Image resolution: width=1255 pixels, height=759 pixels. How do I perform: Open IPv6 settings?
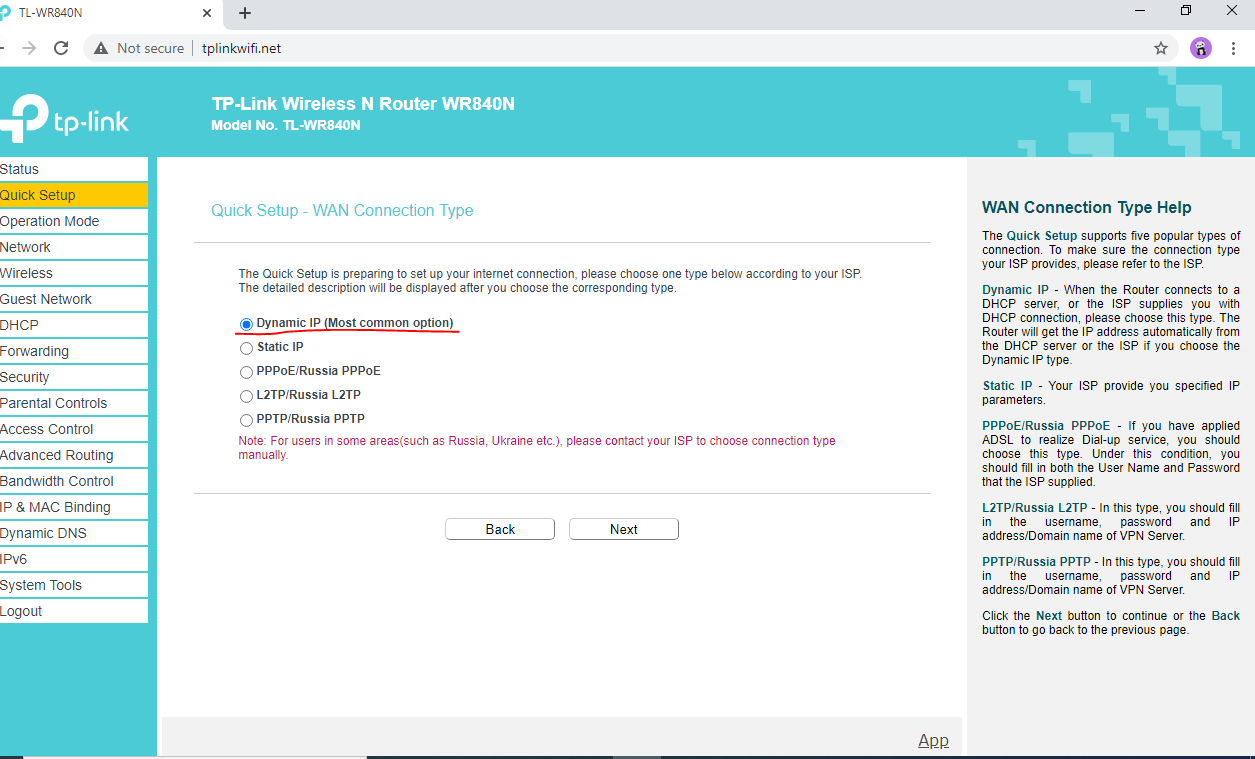point(74,559)
